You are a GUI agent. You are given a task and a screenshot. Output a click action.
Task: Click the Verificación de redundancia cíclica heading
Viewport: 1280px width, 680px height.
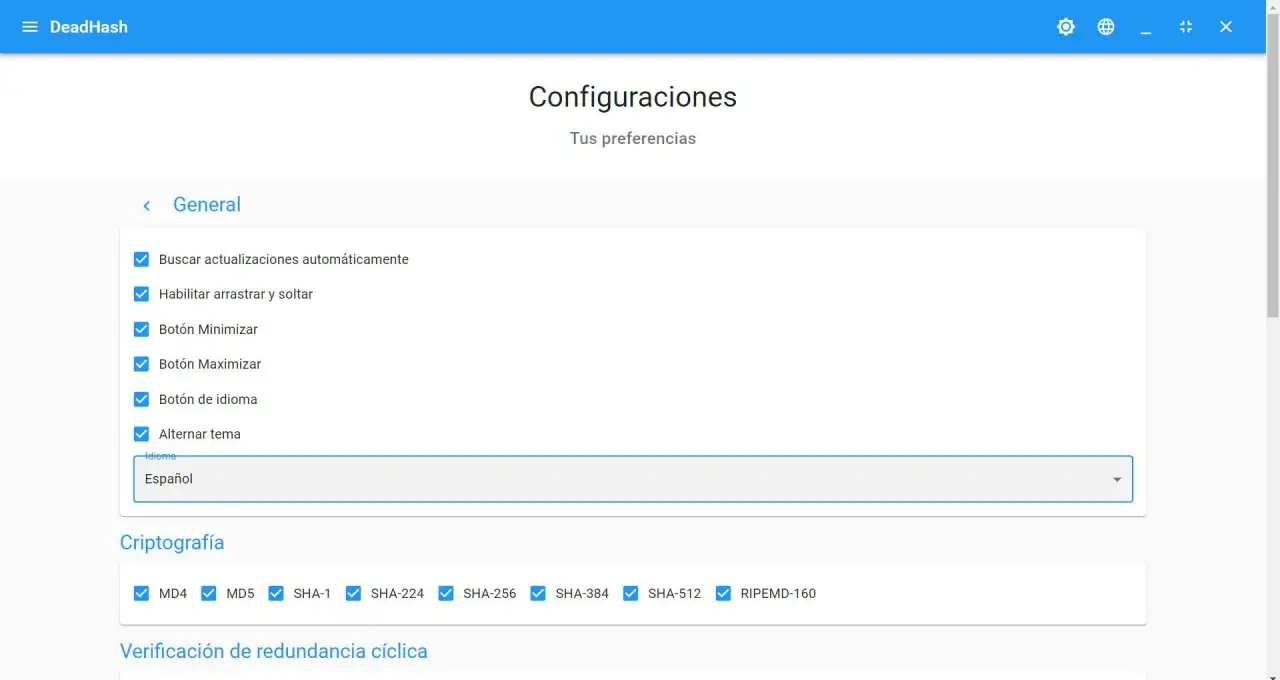pos(273,651)
